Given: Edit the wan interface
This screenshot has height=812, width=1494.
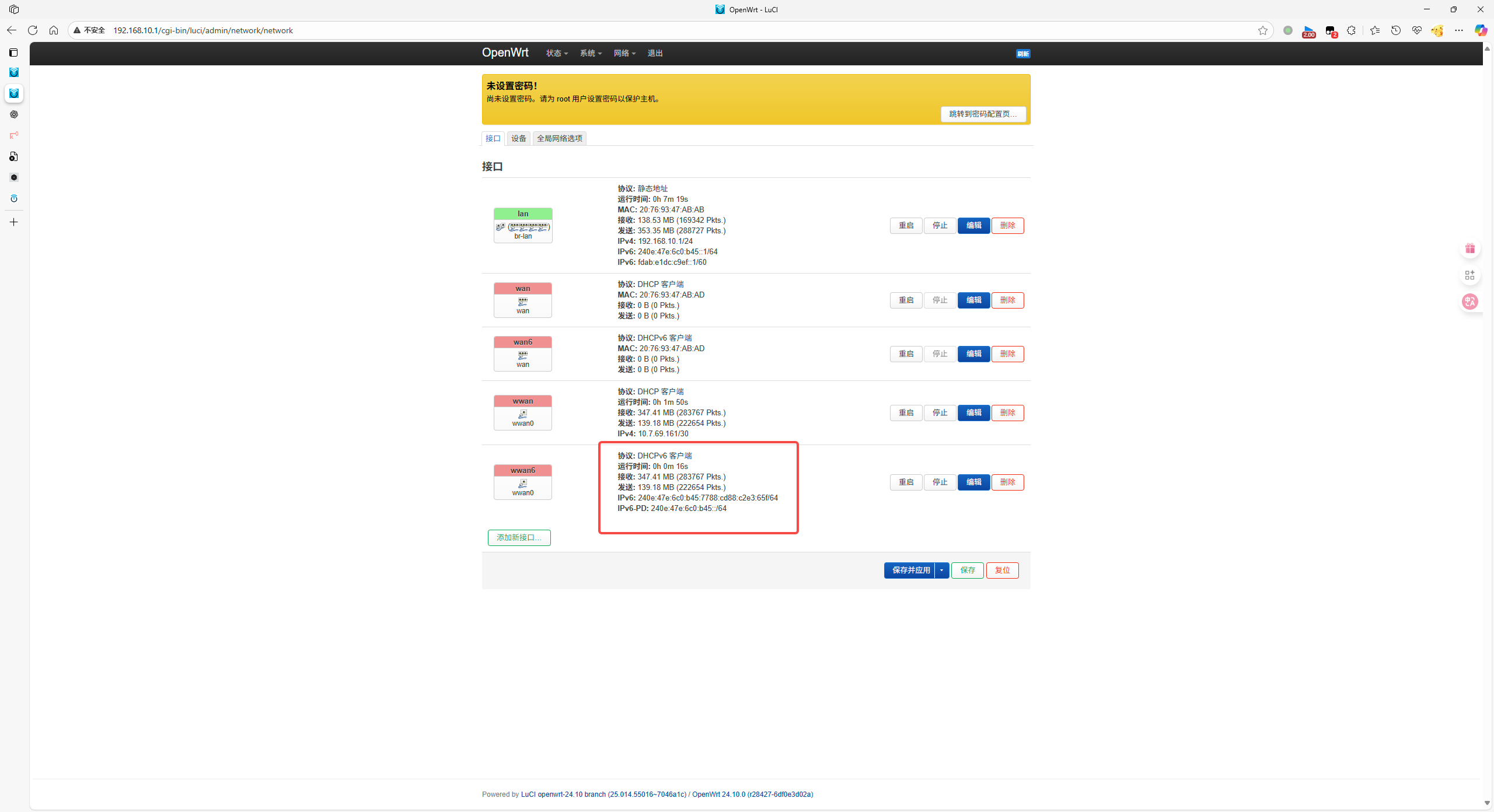Looking at the screenshot, I should [x=974, y=300].
